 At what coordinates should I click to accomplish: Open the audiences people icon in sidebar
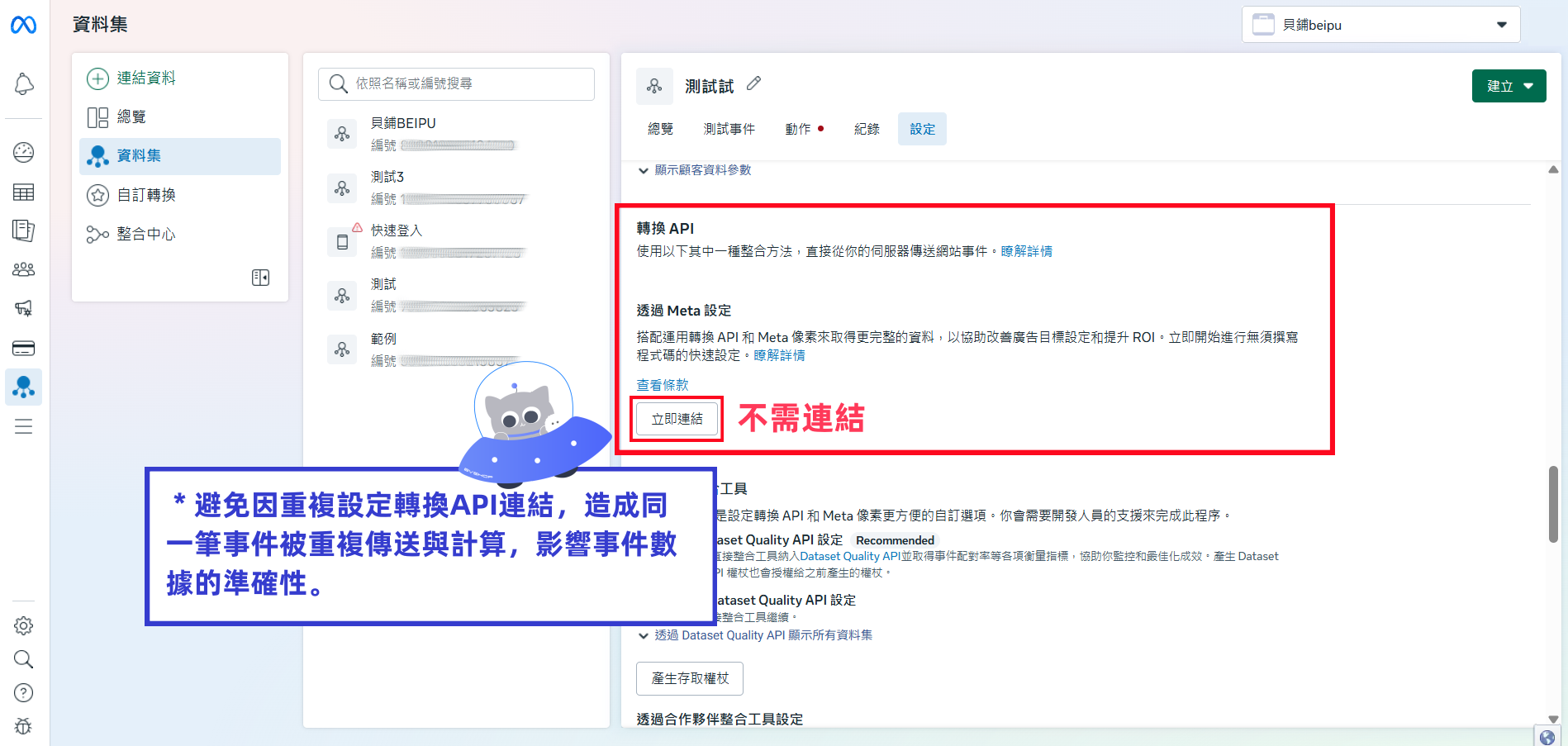24,269
